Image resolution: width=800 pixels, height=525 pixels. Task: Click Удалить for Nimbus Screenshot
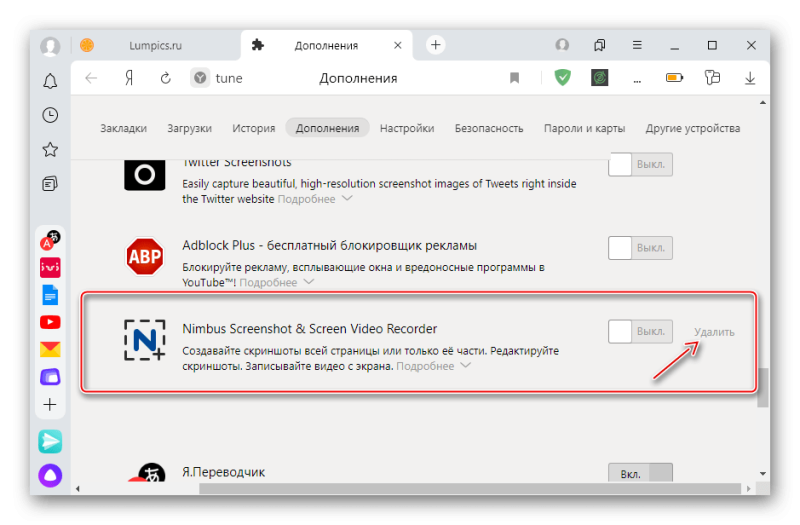pyautogui.click(x=714, y=332)
